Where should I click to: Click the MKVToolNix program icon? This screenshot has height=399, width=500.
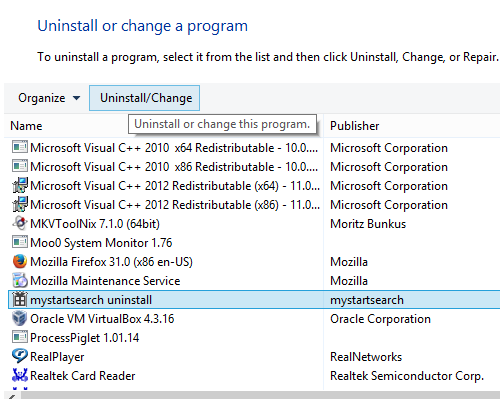click(20, 224)
